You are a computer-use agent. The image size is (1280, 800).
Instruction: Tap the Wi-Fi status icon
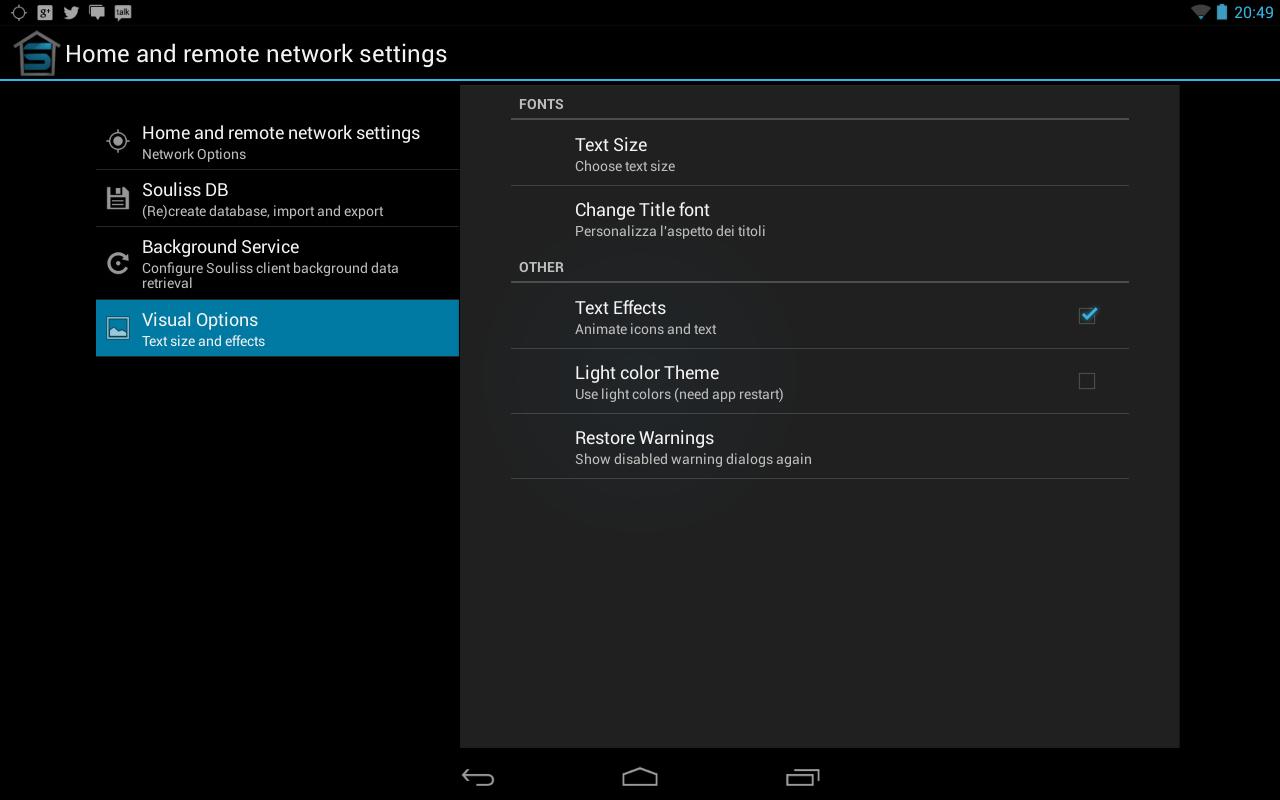(1200, 12)
